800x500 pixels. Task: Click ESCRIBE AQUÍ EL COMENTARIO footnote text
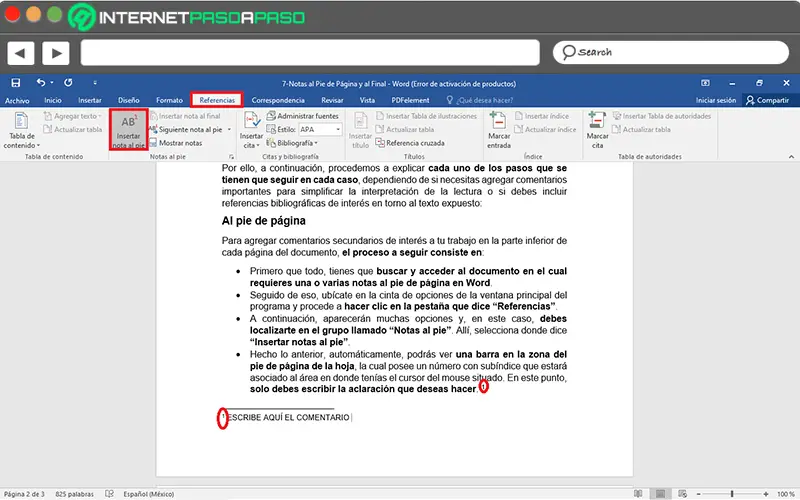[288, 417]
